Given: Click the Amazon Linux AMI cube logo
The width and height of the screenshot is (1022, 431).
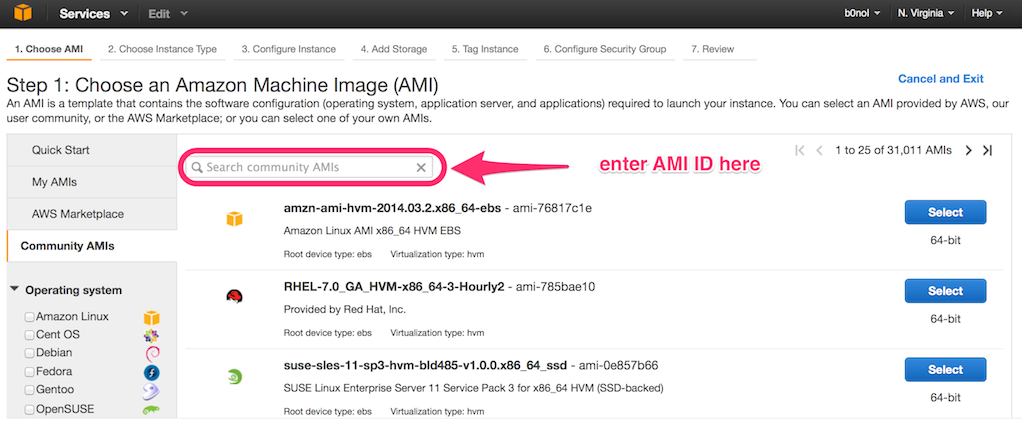Looking at the screenshot, I should (234, 219).
